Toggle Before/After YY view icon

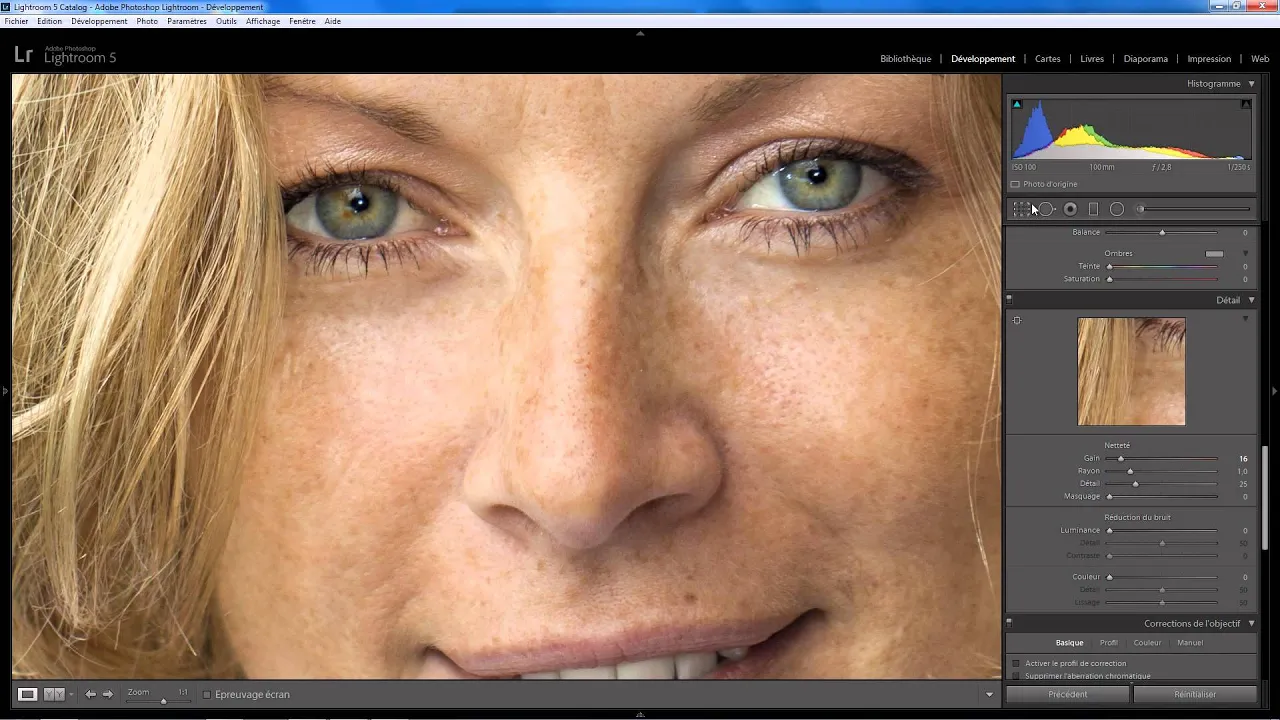coord(54,694)
